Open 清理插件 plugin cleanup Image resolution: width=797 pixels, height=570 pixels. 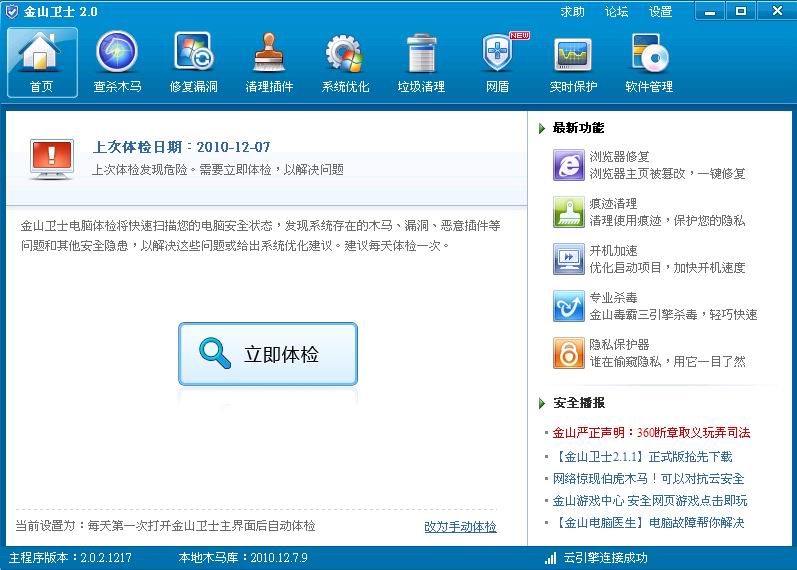click(x=269, y=63)
